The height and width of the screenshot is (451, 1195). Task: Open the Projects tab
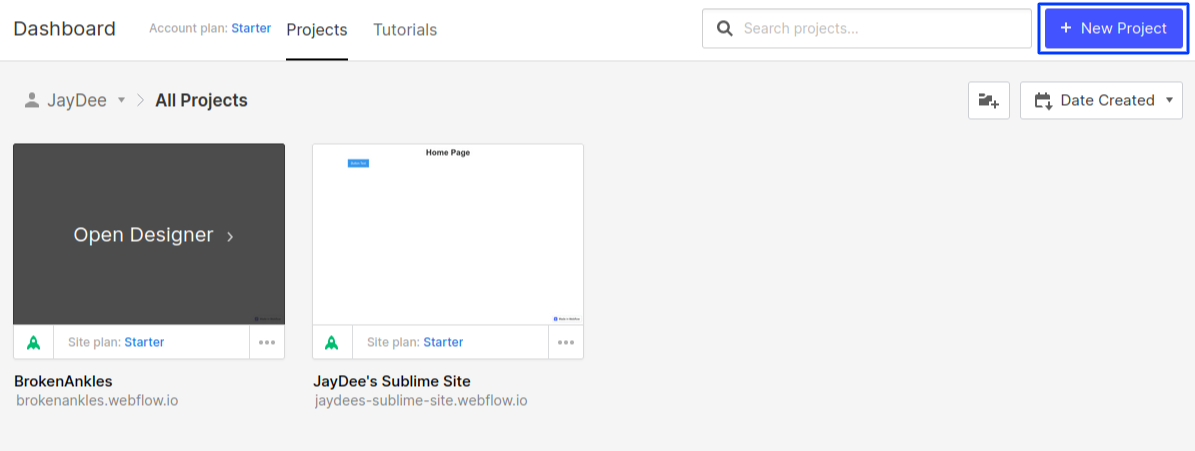317,30
